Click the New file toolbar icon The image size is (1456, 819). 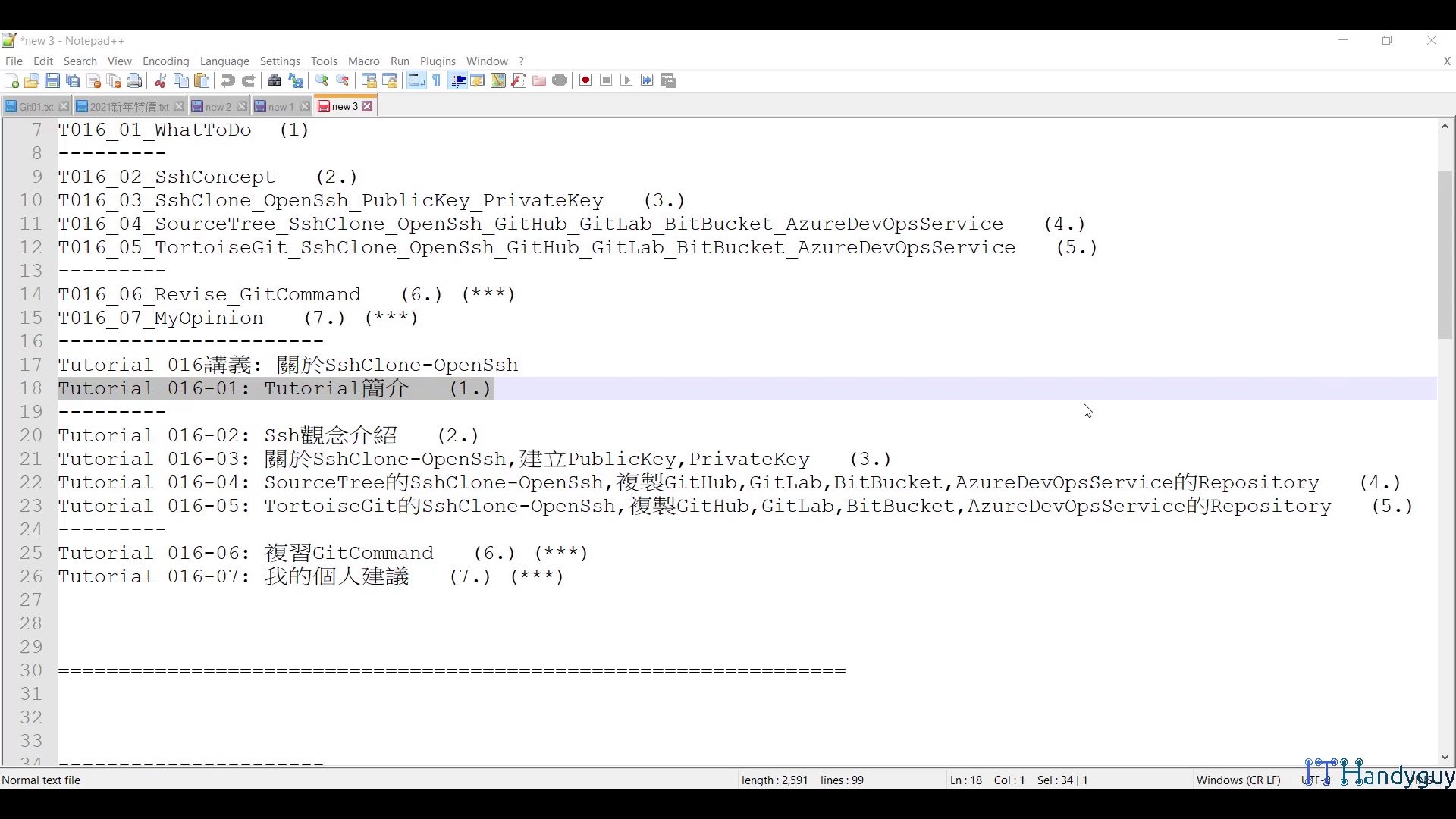coord(11,81)
